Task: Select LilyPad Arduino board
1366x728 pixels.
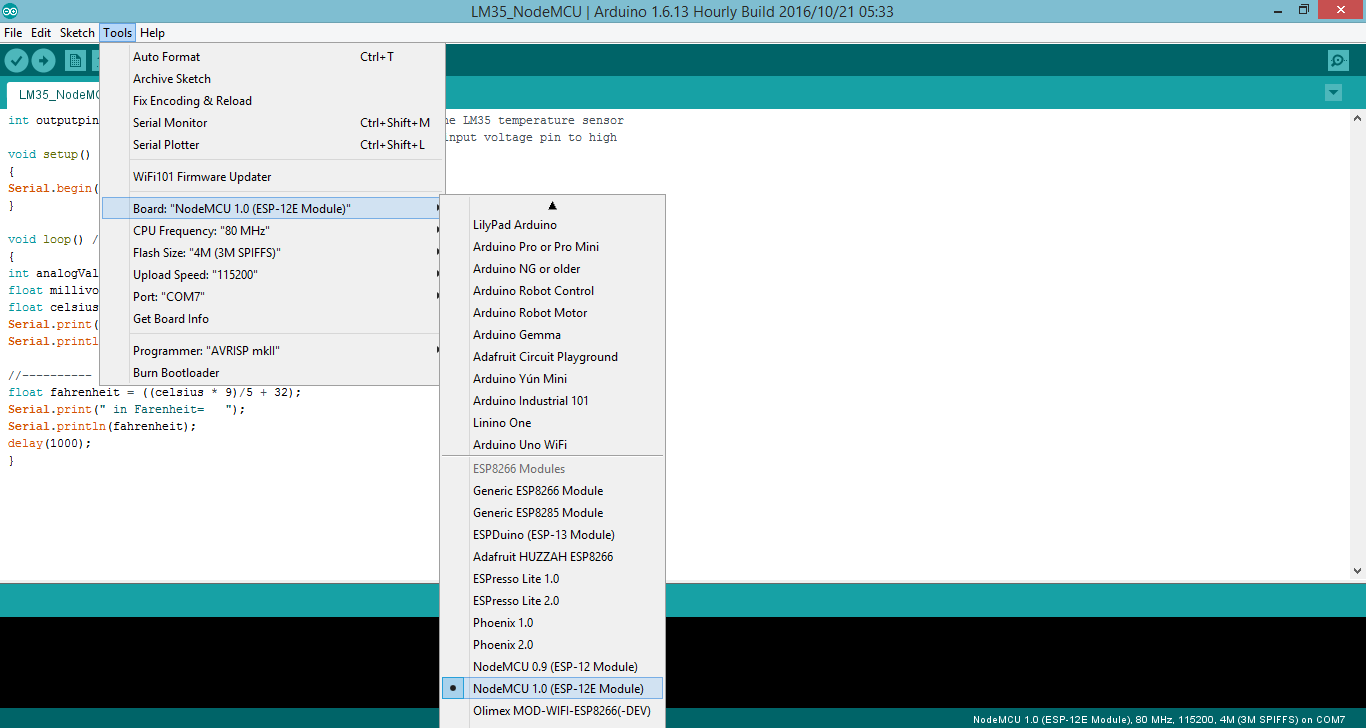Action: (x=552, y=225)
